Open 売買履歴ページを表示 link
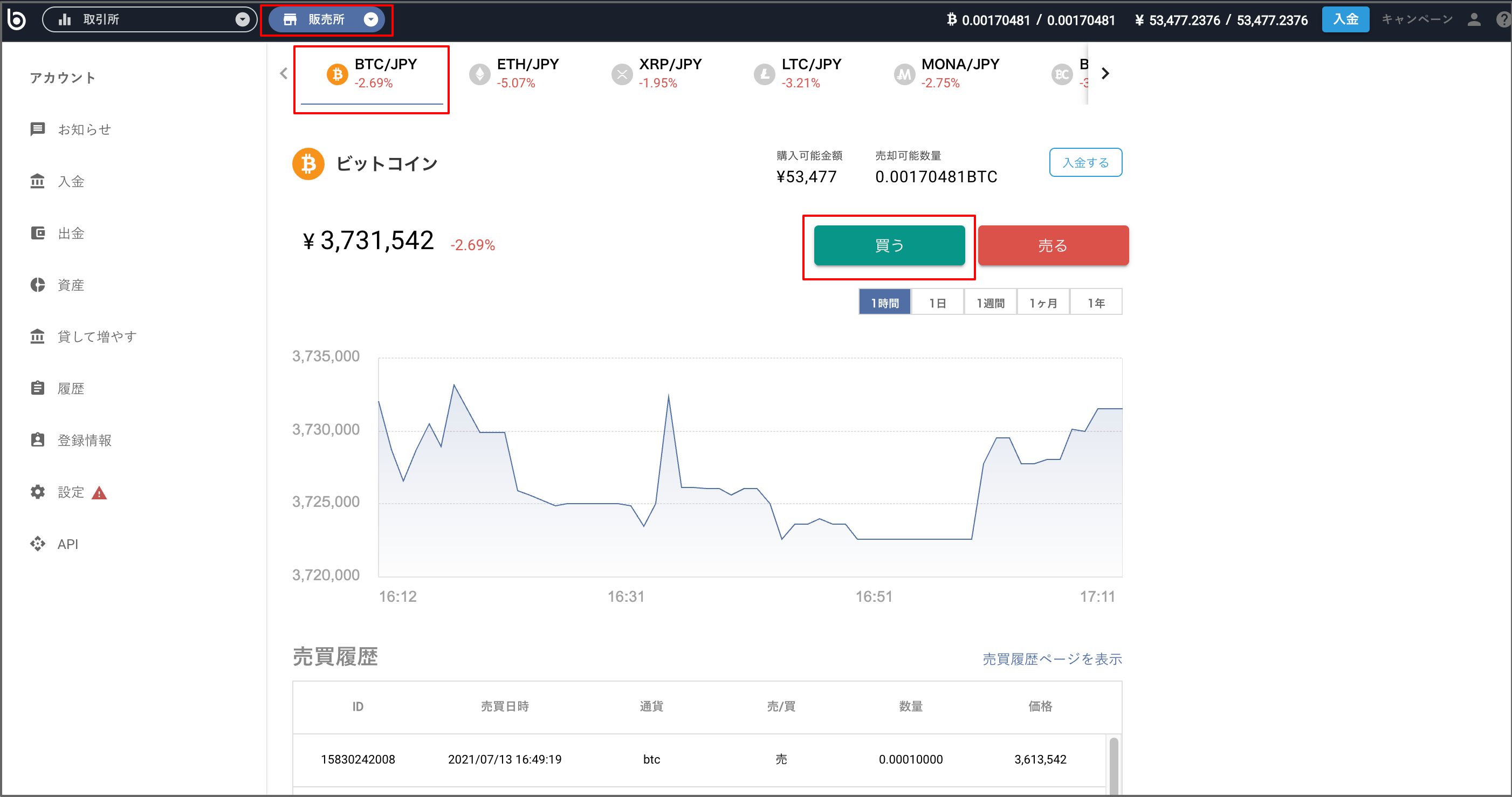 point(1052,659)
